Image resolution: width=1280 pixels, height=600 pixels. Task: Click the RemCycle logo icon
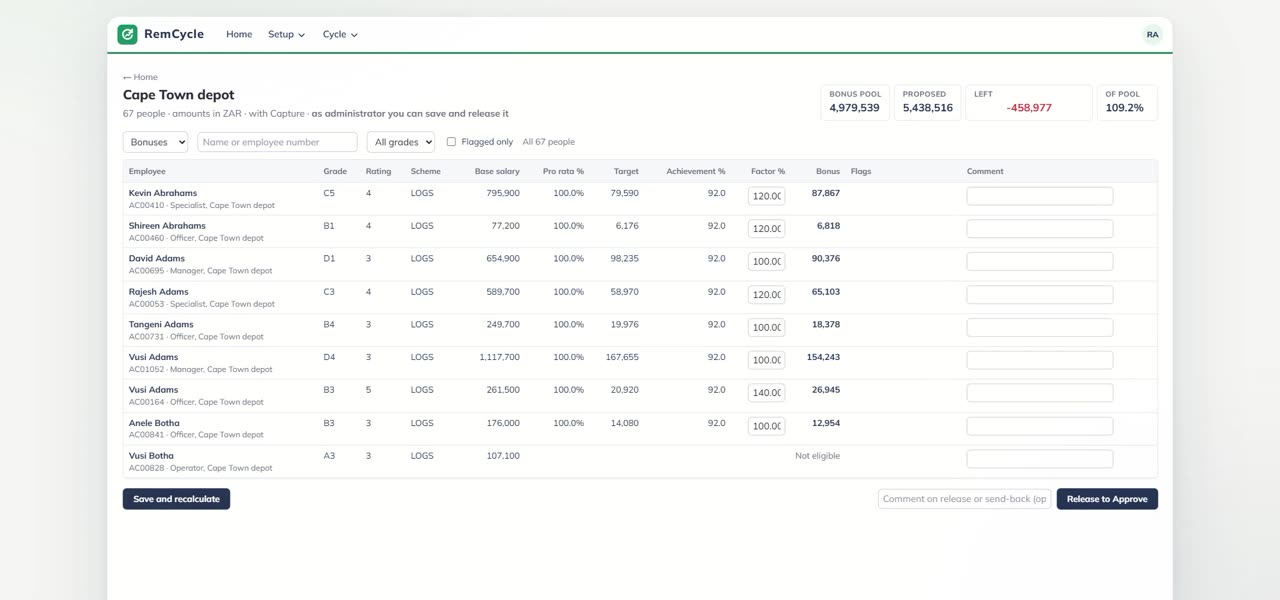pyautogui.click(x=127, y=34)
